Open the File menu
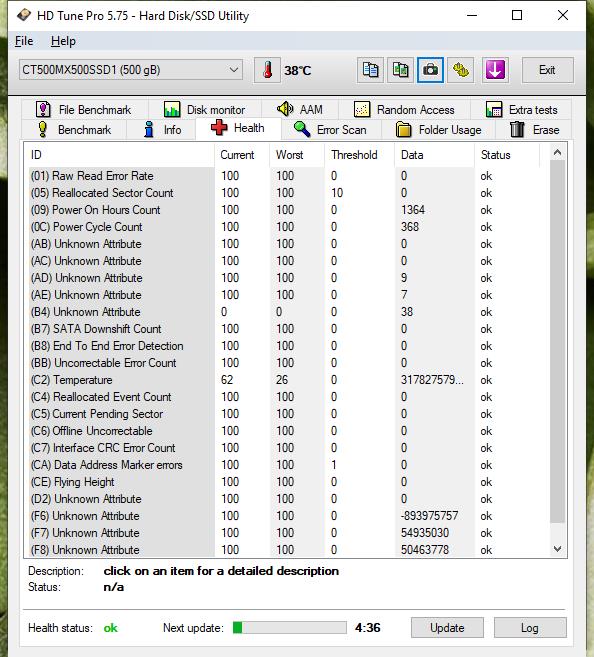Image resolution: width=594 pixels, height=657 pixels. 24,41
